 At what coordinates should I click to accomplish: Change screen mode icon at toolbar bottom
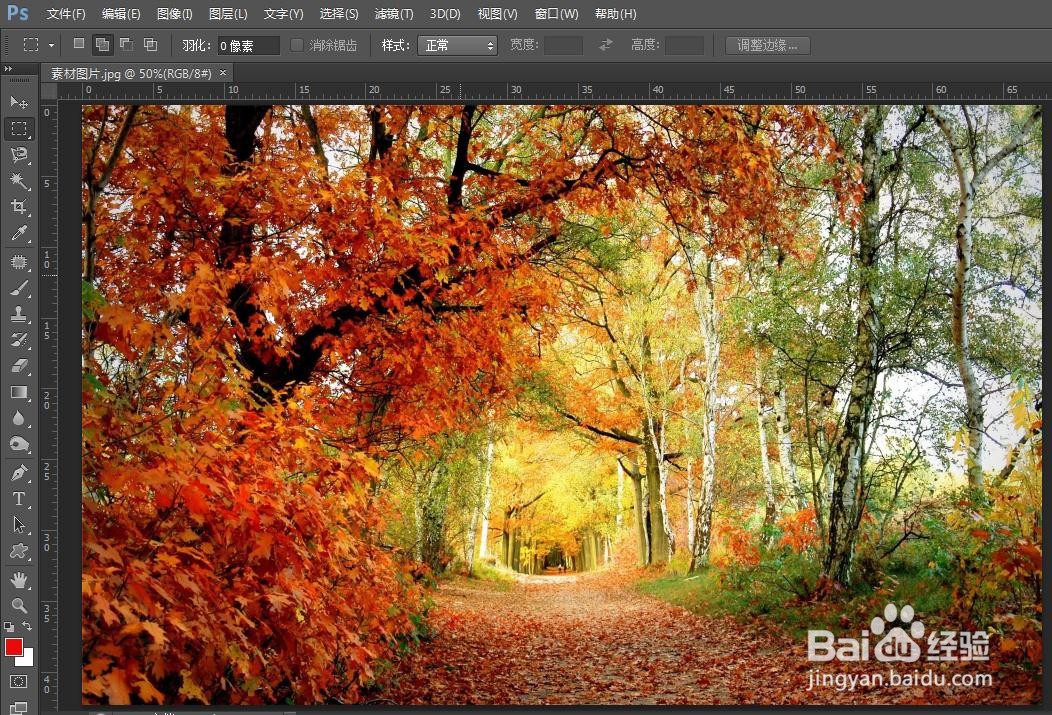click(x=19, y=708)
